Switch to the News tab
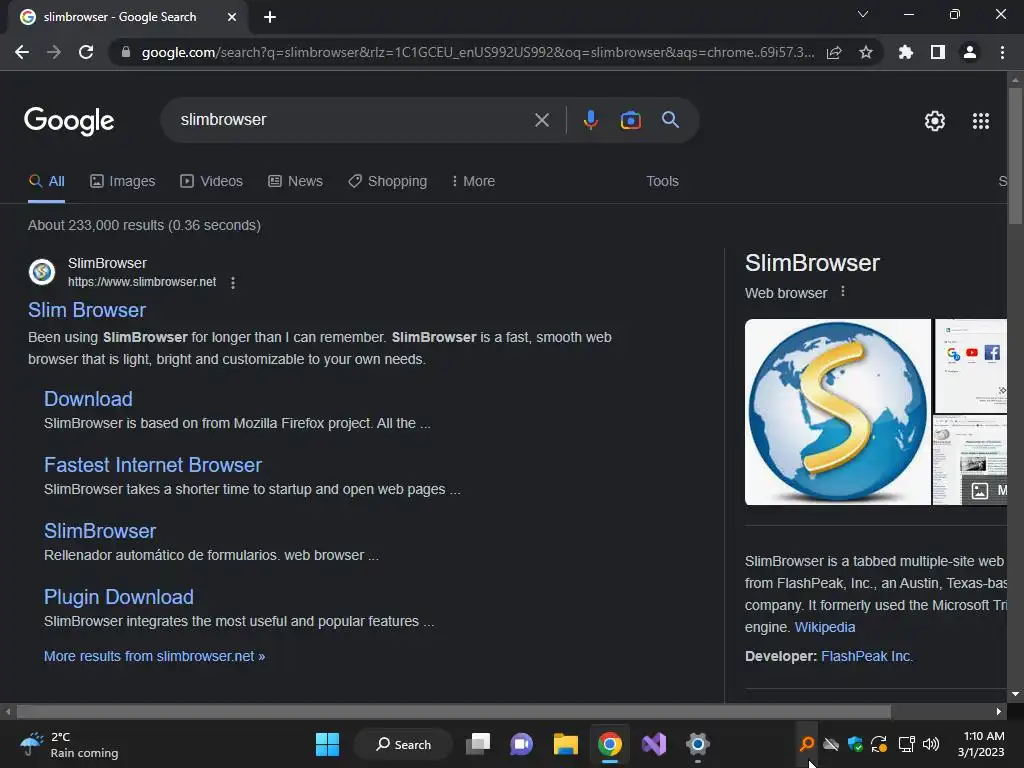 [296, 182]
